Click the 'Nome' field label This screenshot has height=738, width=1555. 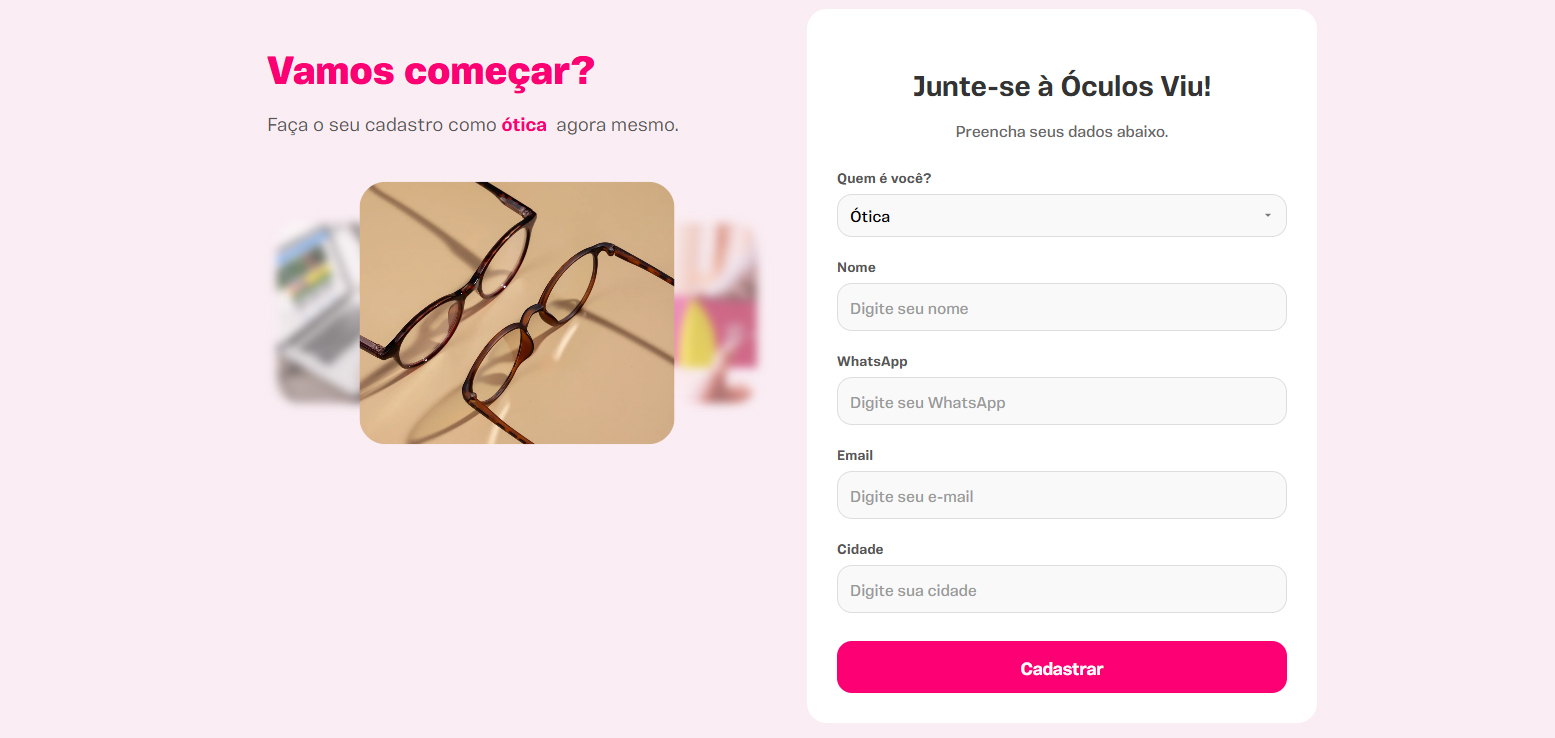click(x=856, y=267)
